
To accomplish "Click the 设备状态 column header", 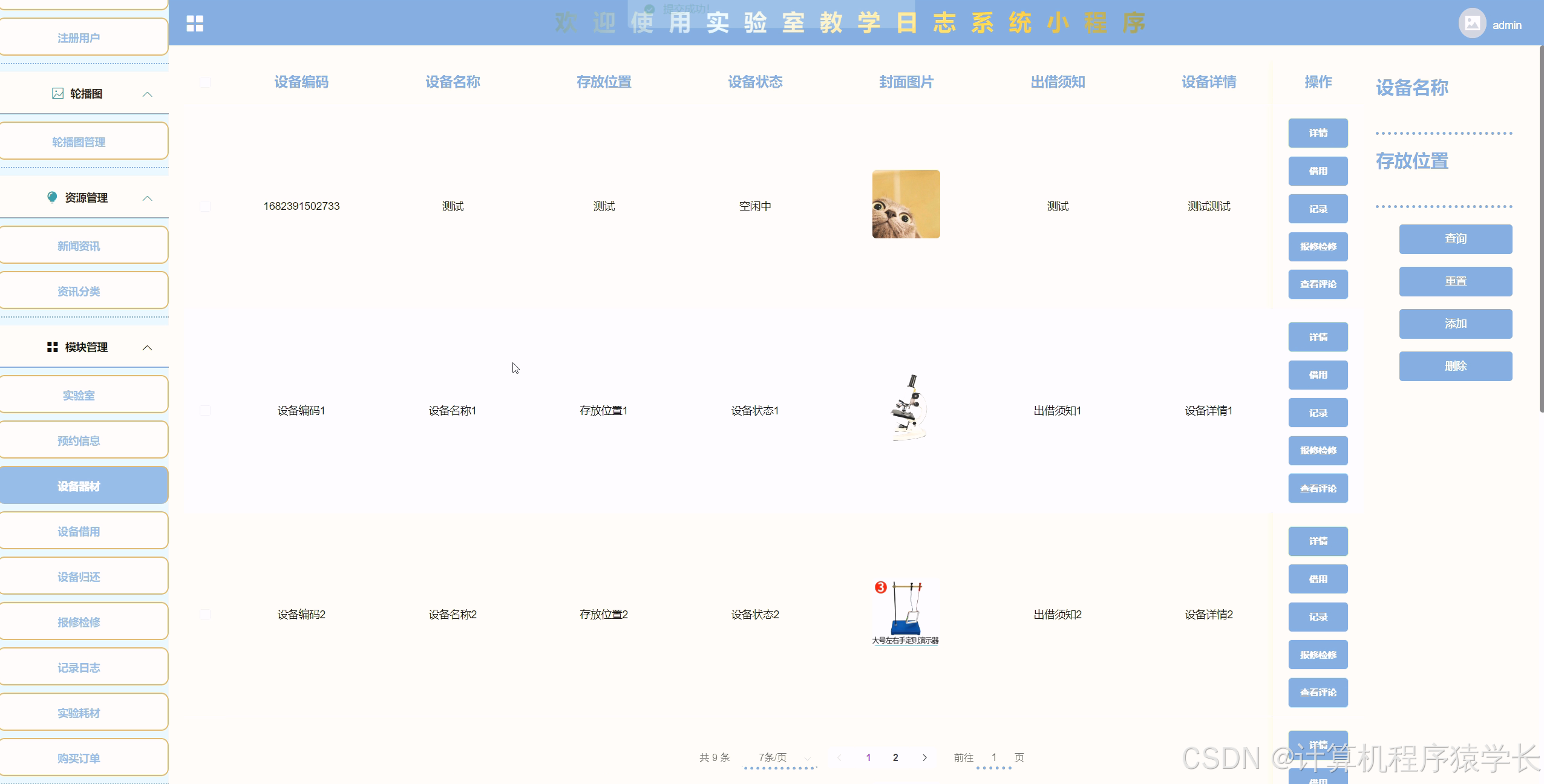I will tap(755, 82).
